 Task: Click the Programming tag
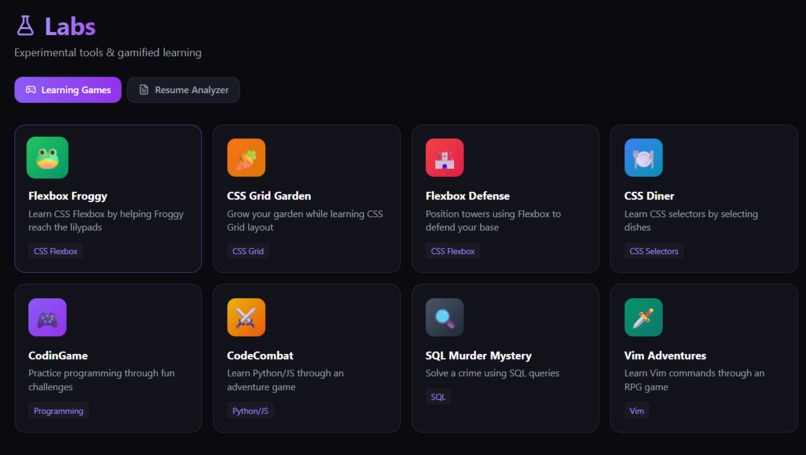coord(59,411)
